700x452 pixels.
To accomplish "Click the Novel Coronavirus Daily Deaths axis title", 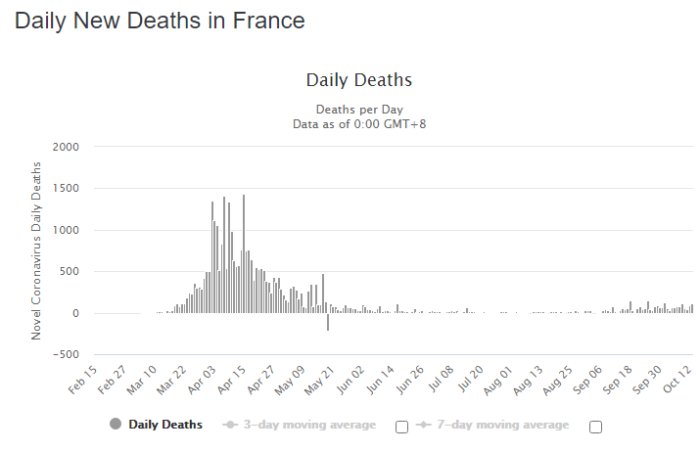I will [36, 251].
